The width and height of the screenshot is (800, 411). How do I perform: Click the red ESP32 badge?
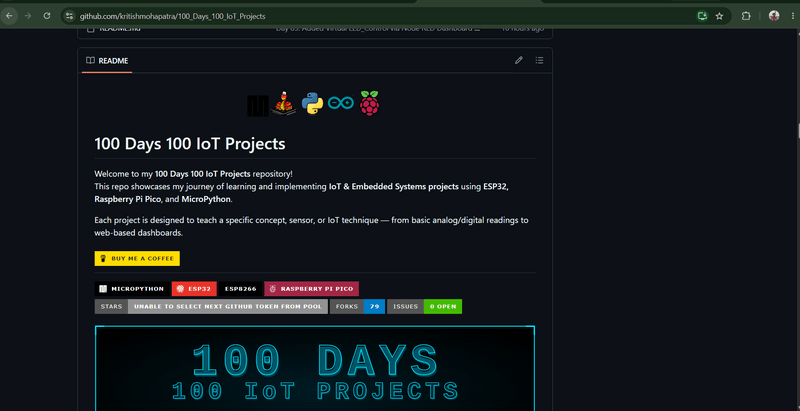coord(194,289)
